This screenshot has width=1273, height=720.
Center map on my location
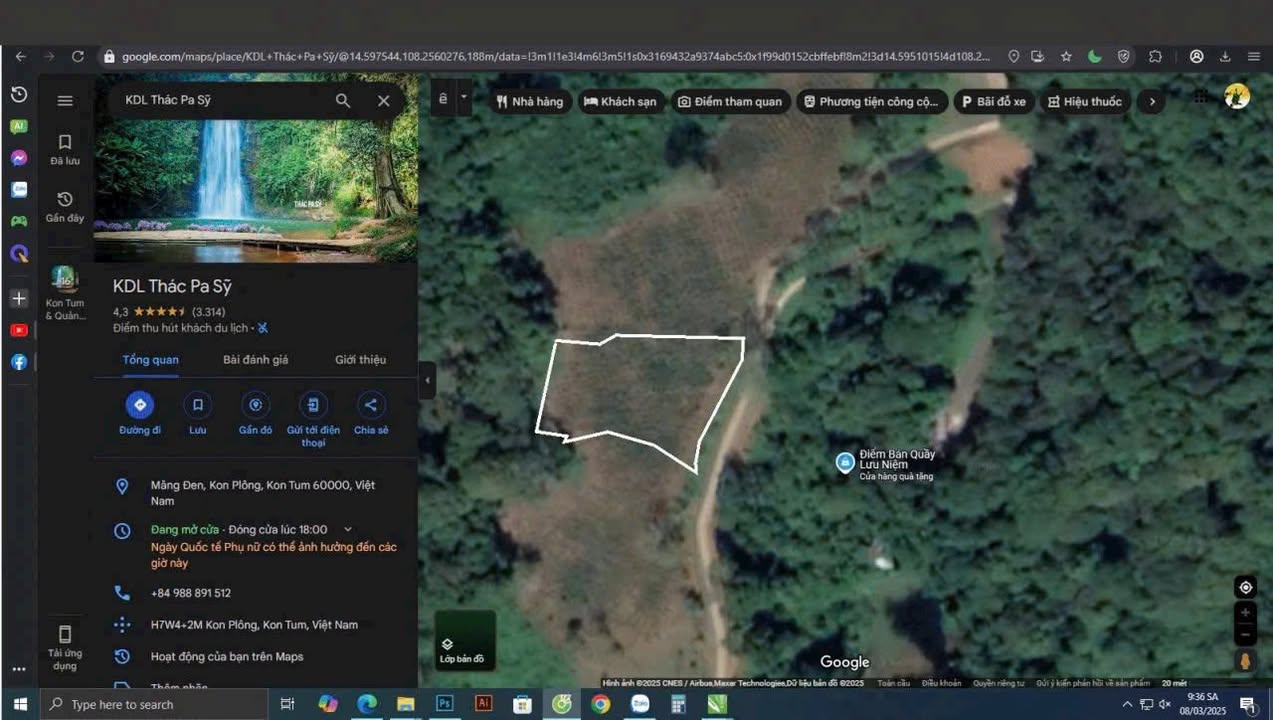[1245, 587]
